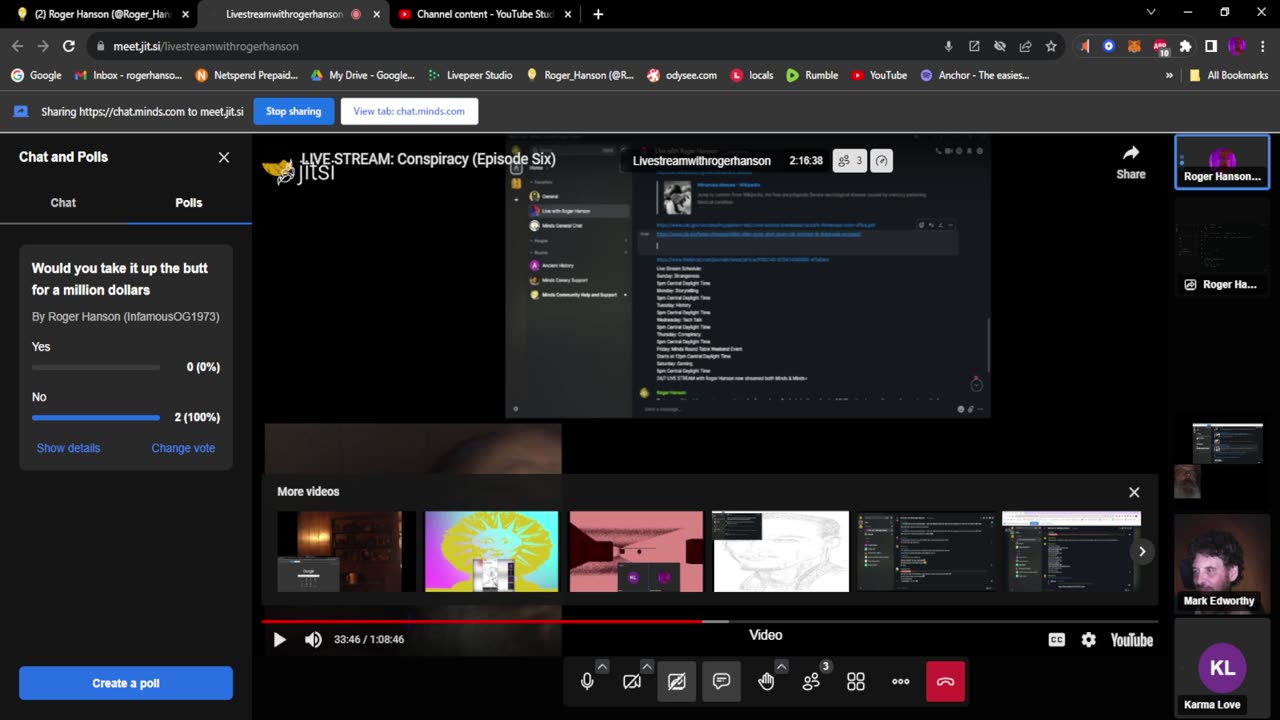Open the MetaMask fox extension
Screen dimensions: 1280x720
[1134, 46]
